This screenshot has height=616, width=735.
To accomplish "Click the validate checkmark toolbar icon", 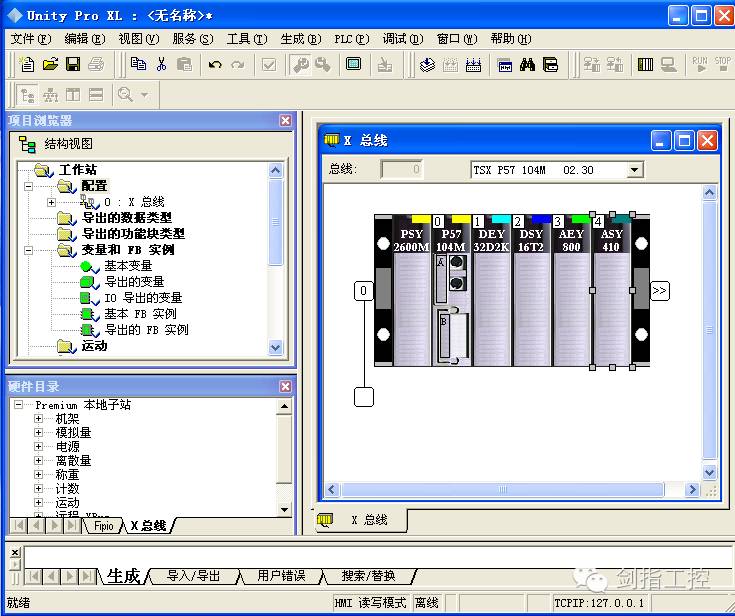I will coord(269,64).
